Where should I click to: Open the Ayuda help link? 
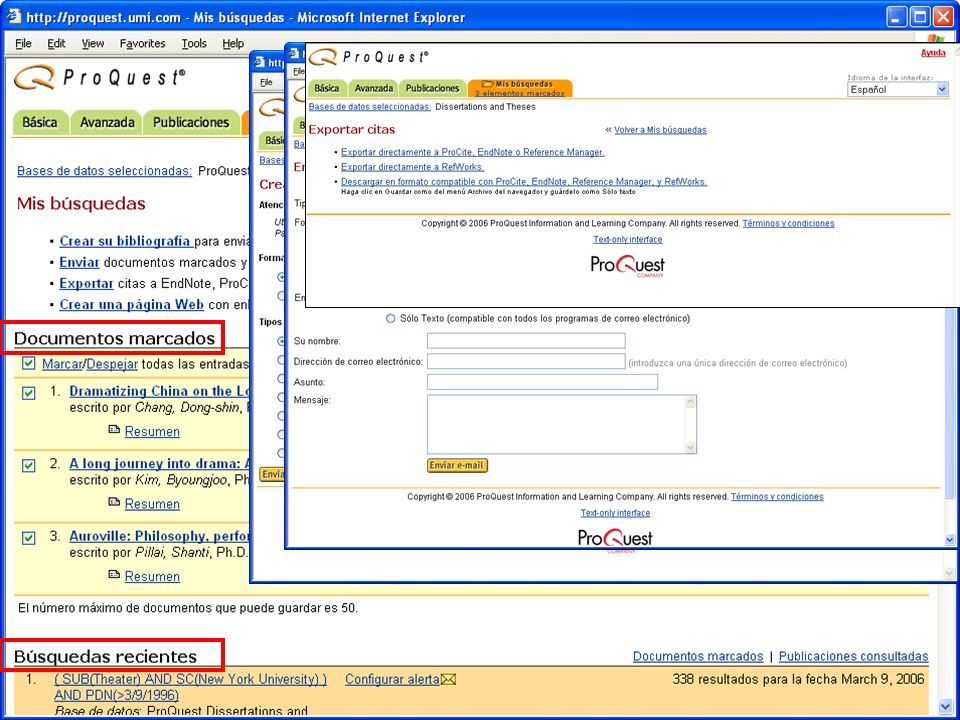[933, 53]
